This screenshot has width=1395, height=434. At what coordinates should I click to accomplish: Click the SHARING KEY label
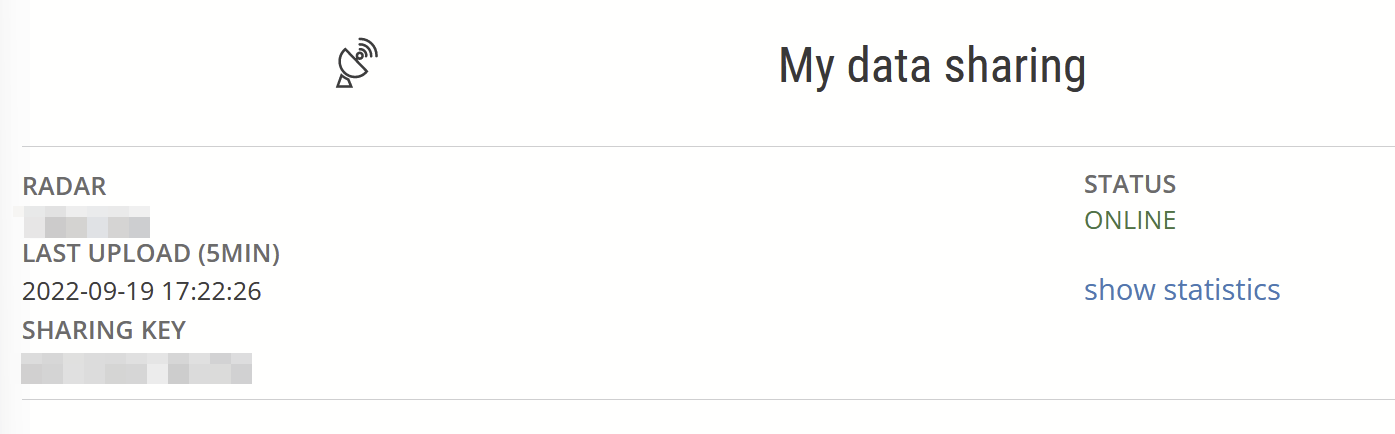[x=104, y=330]
